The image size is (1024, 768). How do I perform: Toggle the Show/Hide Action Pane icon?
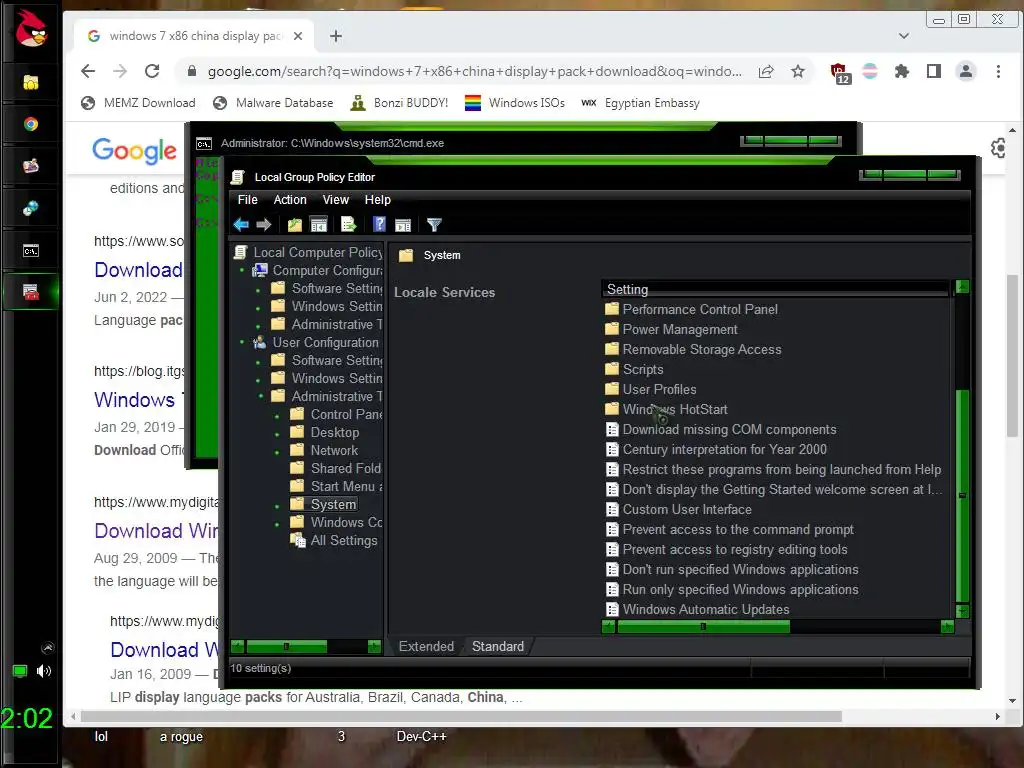pyautogui.click(x=403, y=225)
